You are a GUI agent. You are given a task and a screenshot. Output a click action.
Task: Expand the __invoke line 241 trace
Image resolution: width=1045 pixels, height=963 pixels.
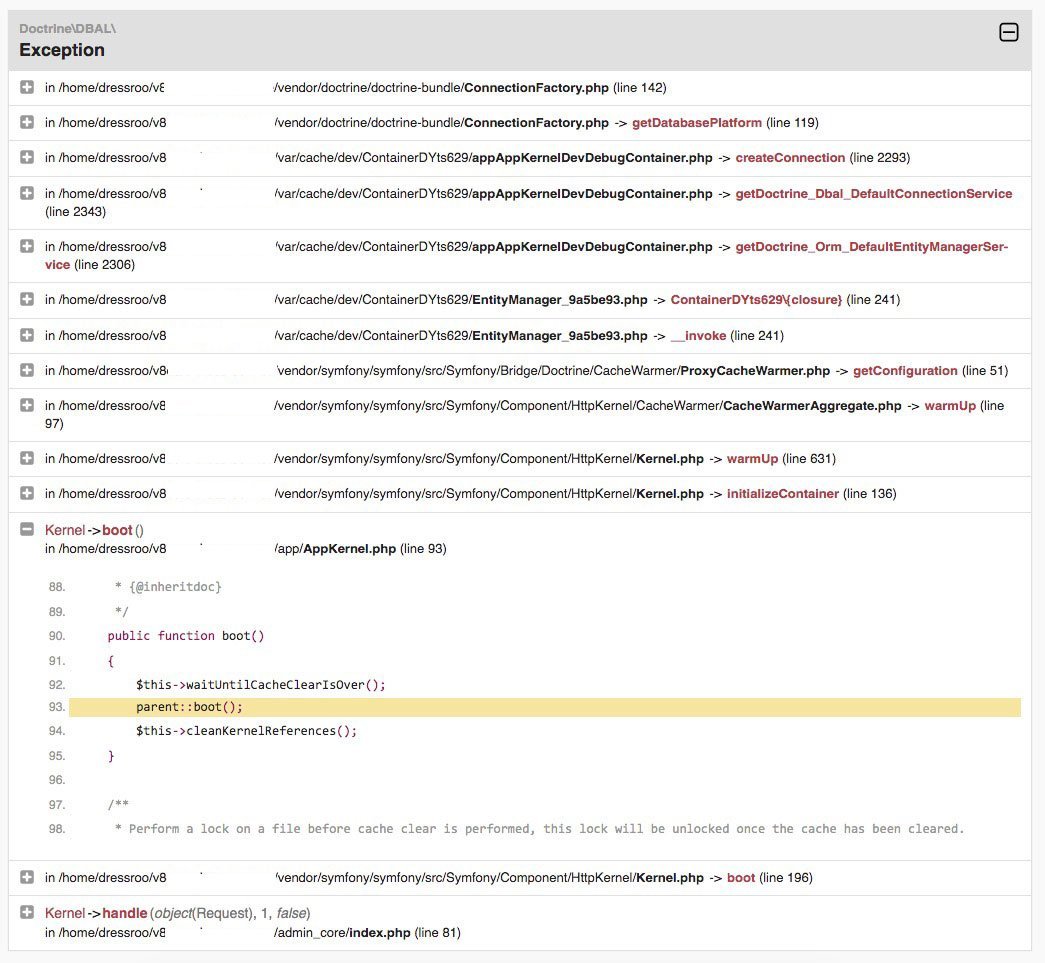27,336
